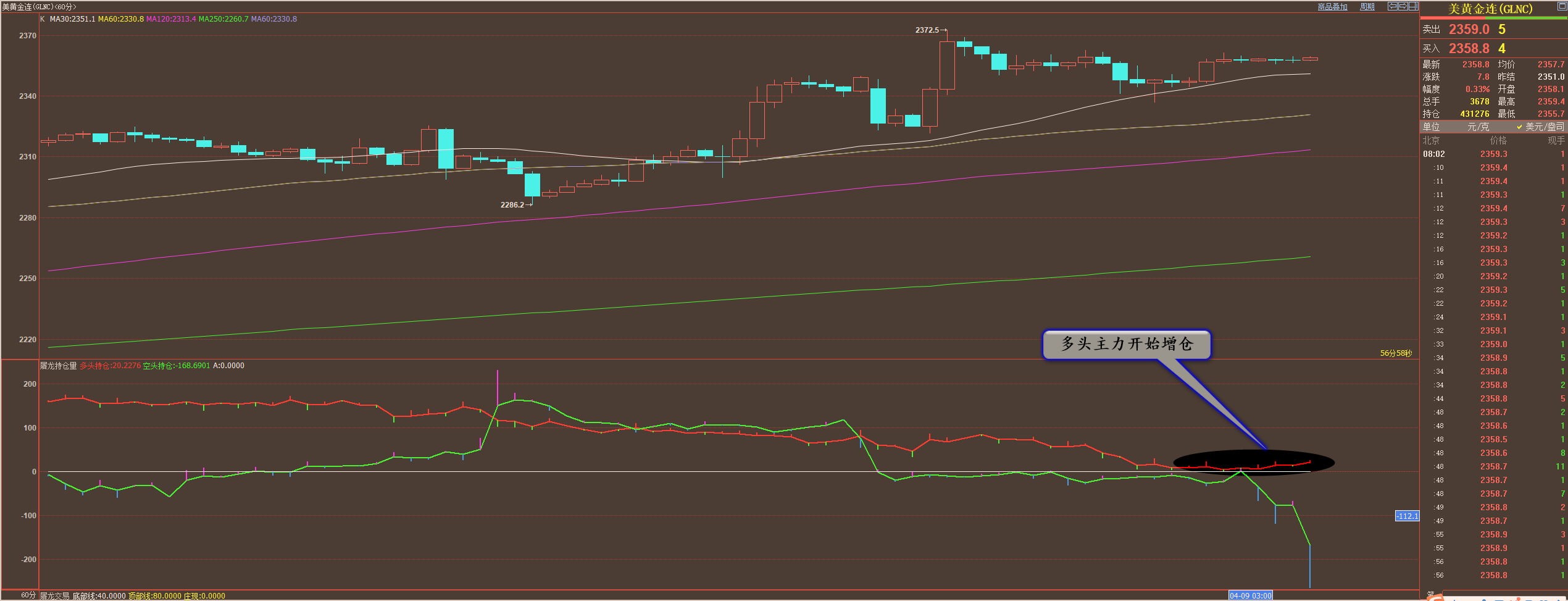Select the 元/克 unit option
Screen dimensions: 1568x601
tap(1478, 127)
